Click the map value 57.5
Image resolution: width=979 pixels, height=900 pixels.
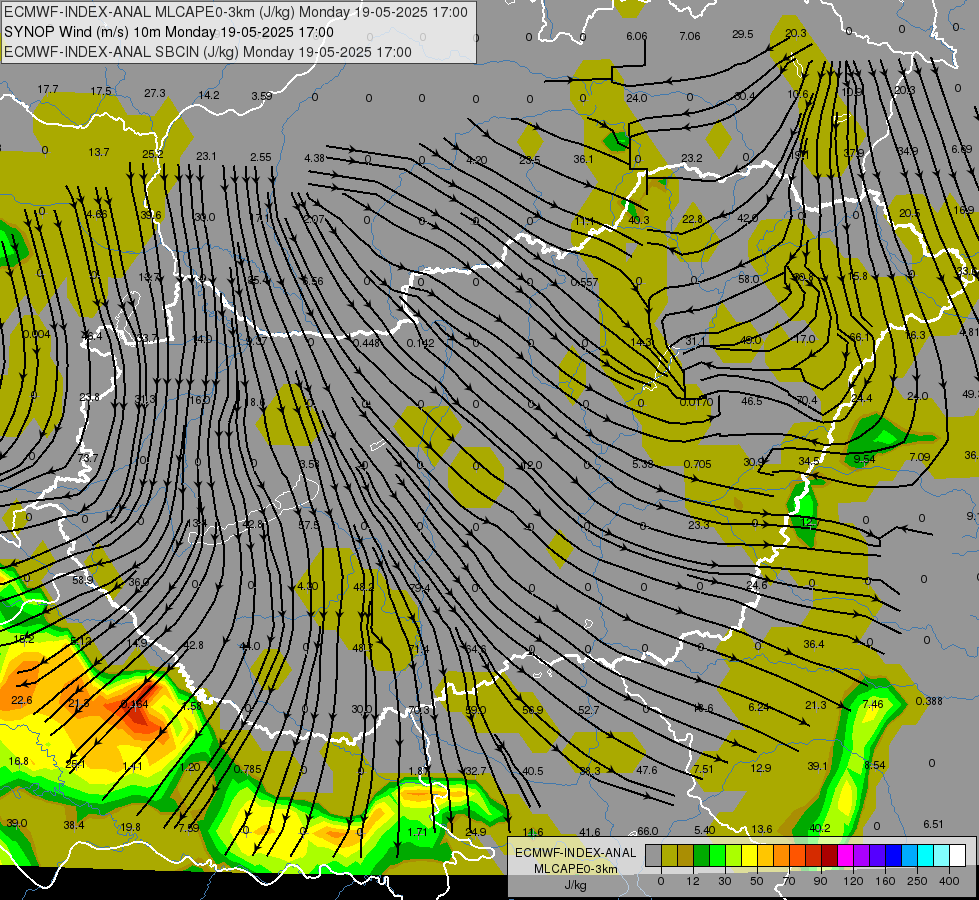(x=308, y=525)
